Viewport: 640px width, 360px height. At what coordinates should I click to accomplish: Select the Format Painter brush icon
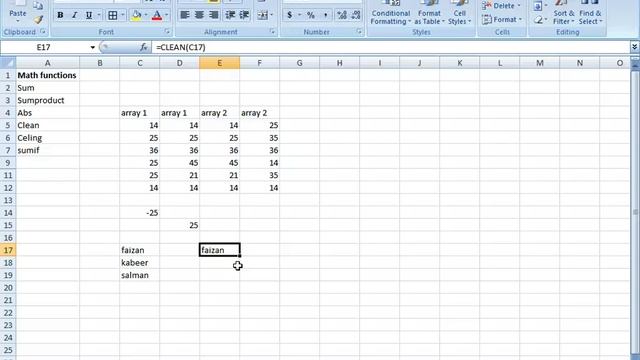38,19
